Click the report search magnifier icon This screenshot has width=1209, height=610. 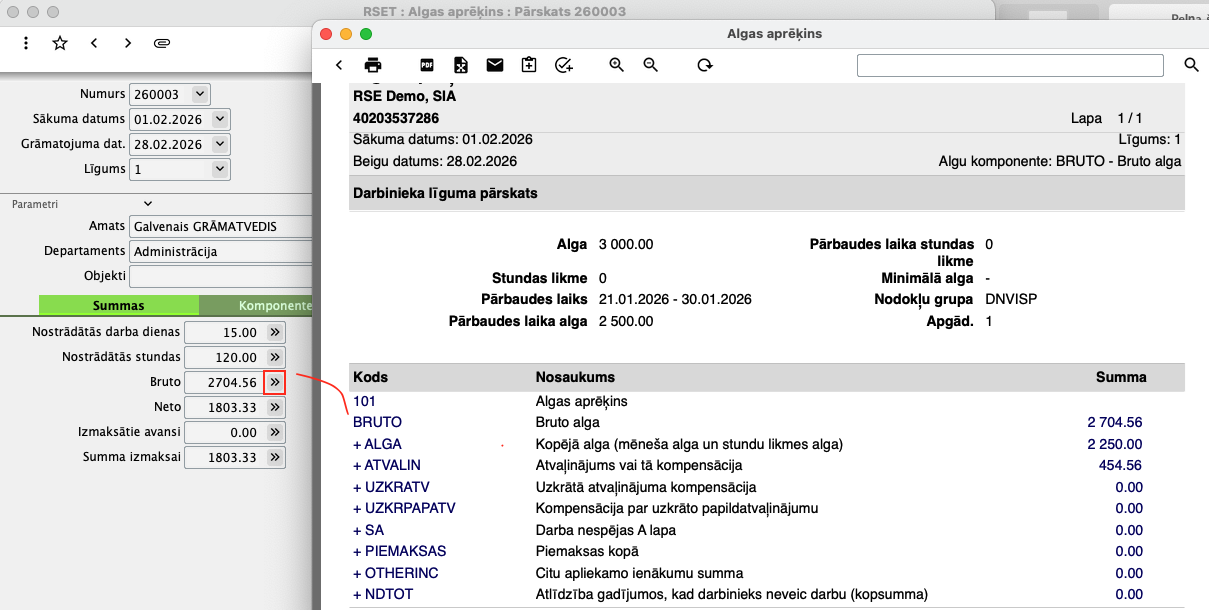[1191, 65]
